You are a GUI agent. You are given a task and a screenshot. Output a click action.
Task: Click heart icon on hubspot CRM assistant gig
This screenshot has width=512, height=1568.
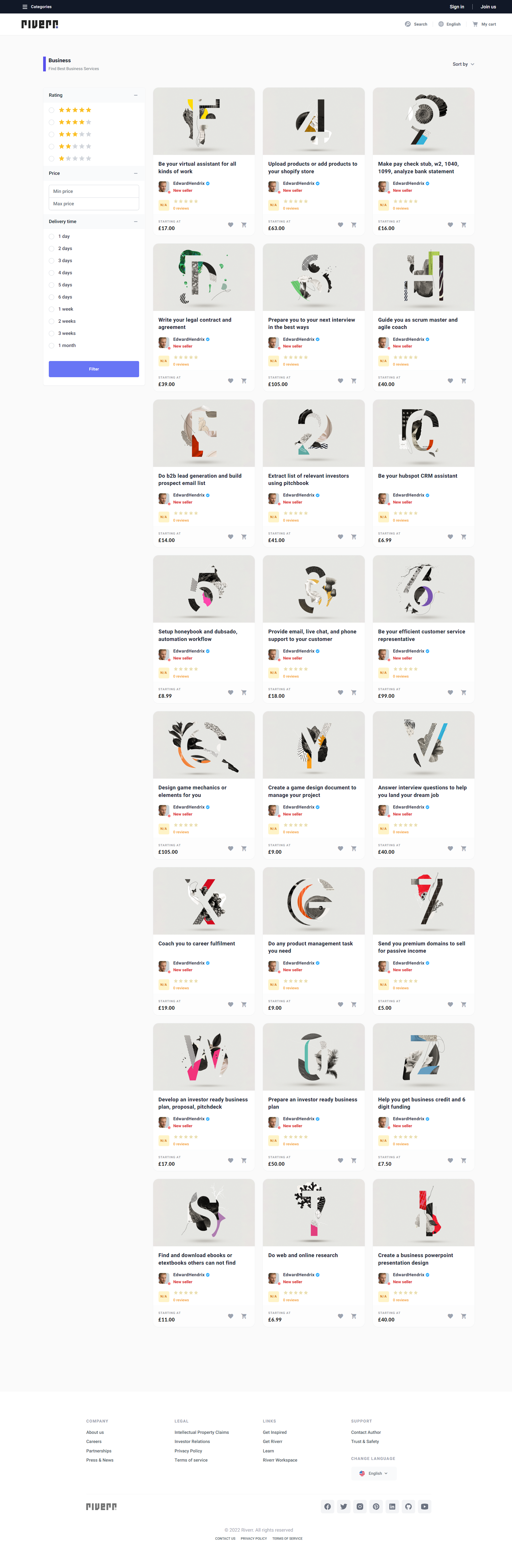tap(451, 537)
